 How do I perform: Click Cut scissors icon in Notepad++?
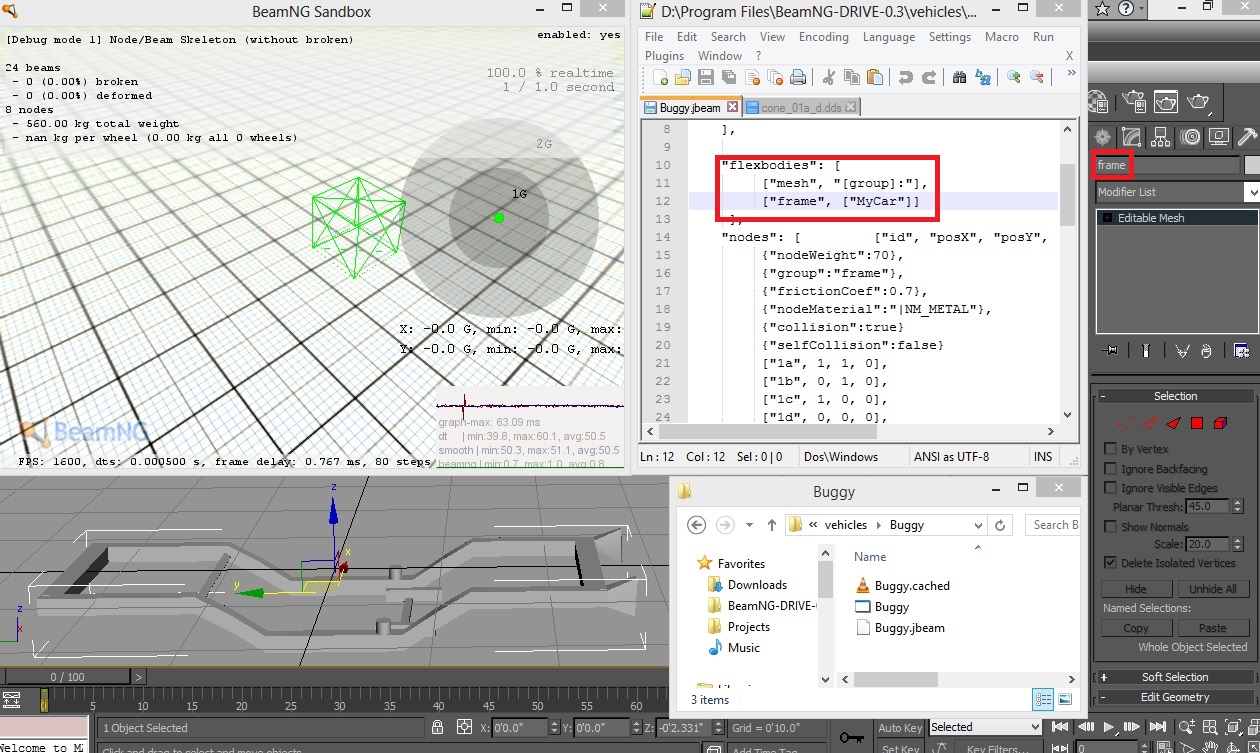pos(828,77)
